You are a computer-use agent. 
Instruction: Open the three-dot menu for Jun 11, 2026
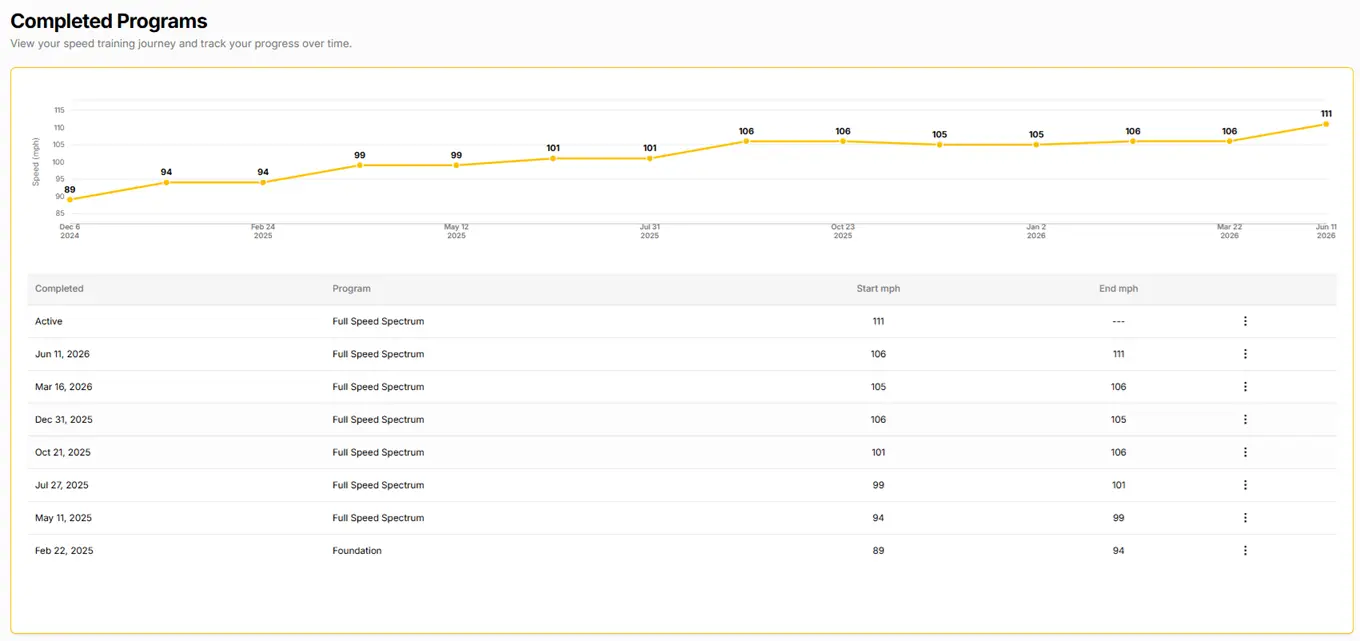pos(1245,354)
